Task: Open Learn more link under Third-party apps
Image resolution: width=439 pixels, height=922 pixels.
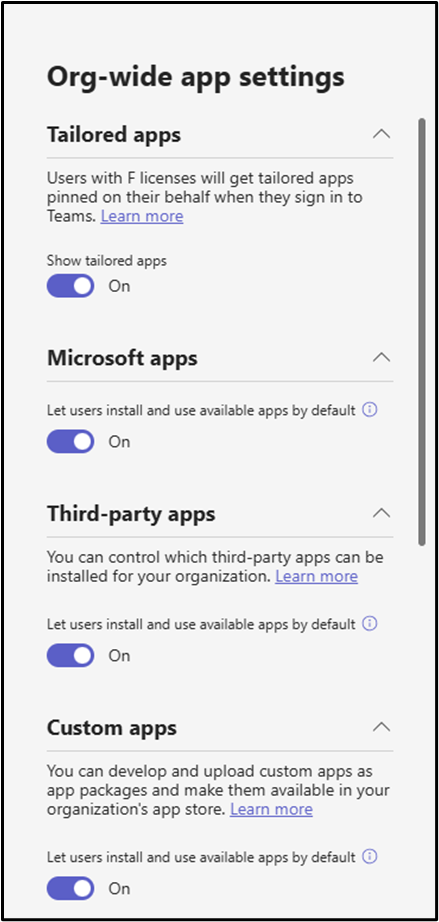Action: [316, 576]
